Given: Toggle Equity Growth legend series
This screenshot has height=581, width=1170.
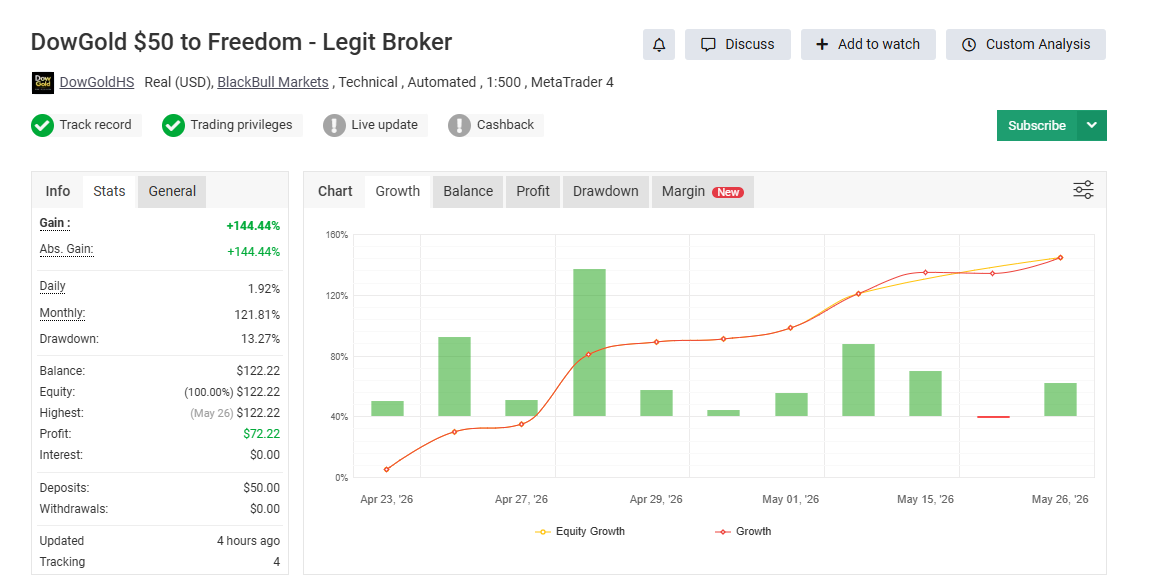Looking at the screenshot, I should point(581,532).
